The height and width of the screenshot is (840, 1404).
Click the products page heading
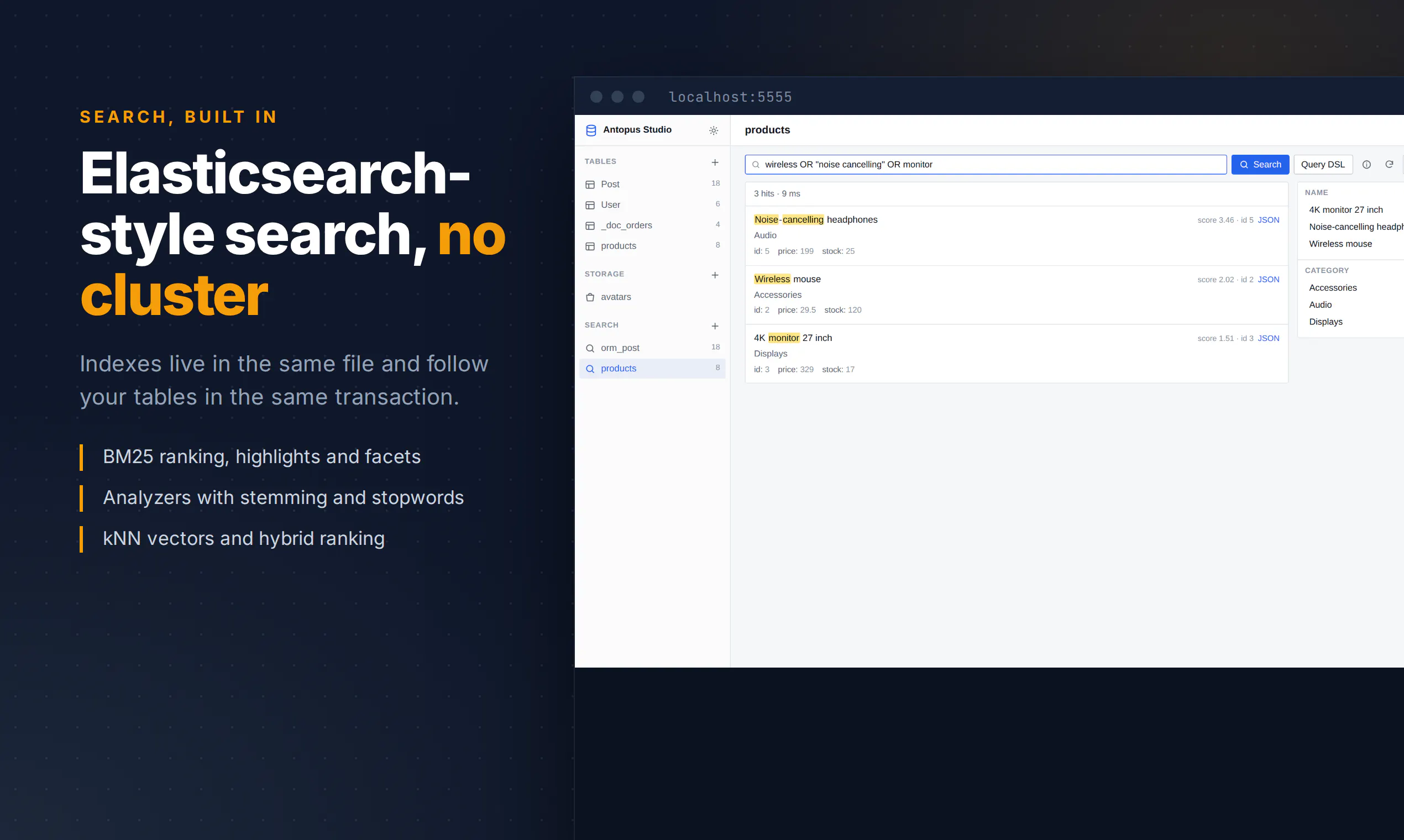pos(767,130)
